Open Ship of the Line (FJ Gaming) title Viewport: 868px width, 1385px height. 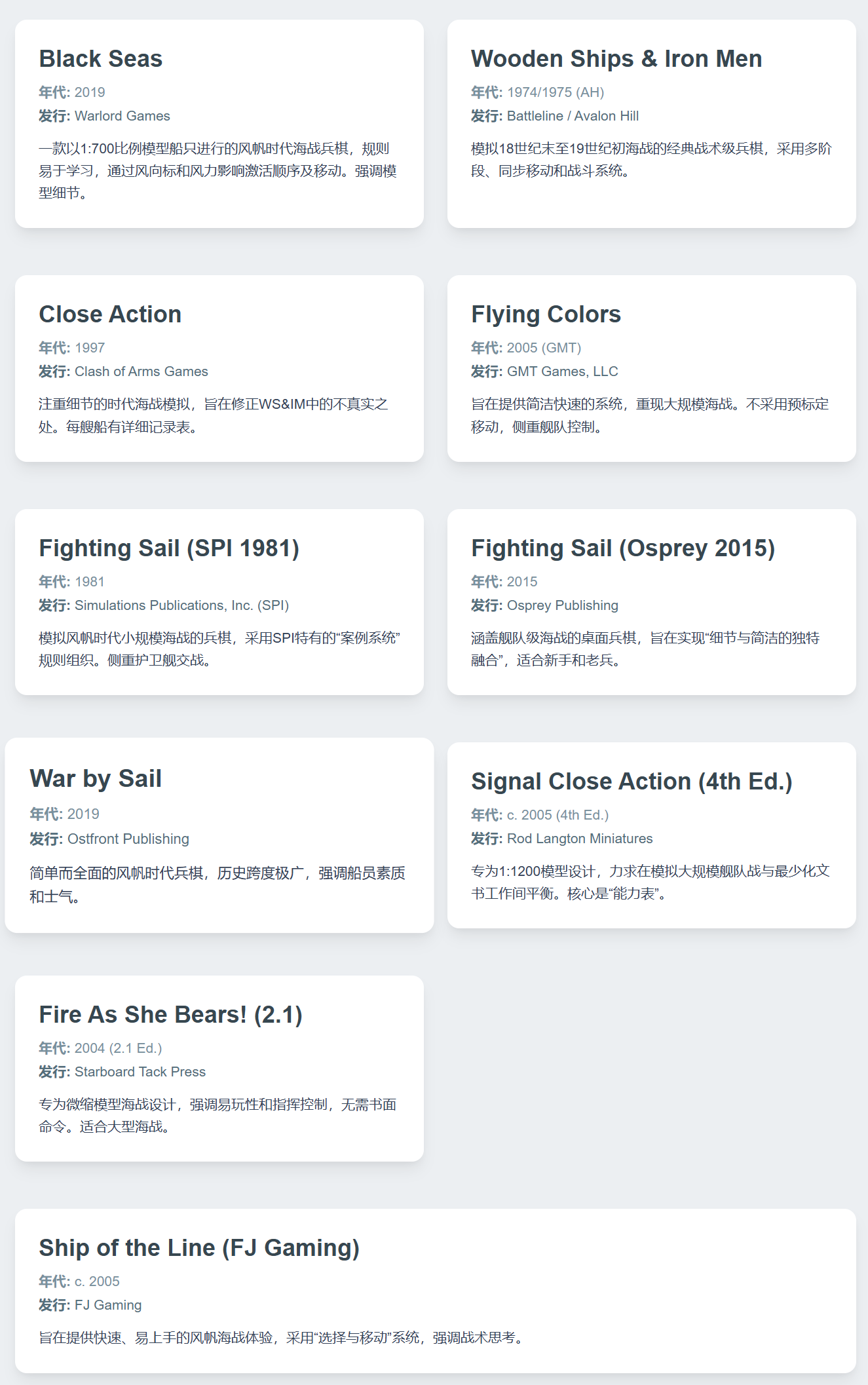tap(199, 1248)
